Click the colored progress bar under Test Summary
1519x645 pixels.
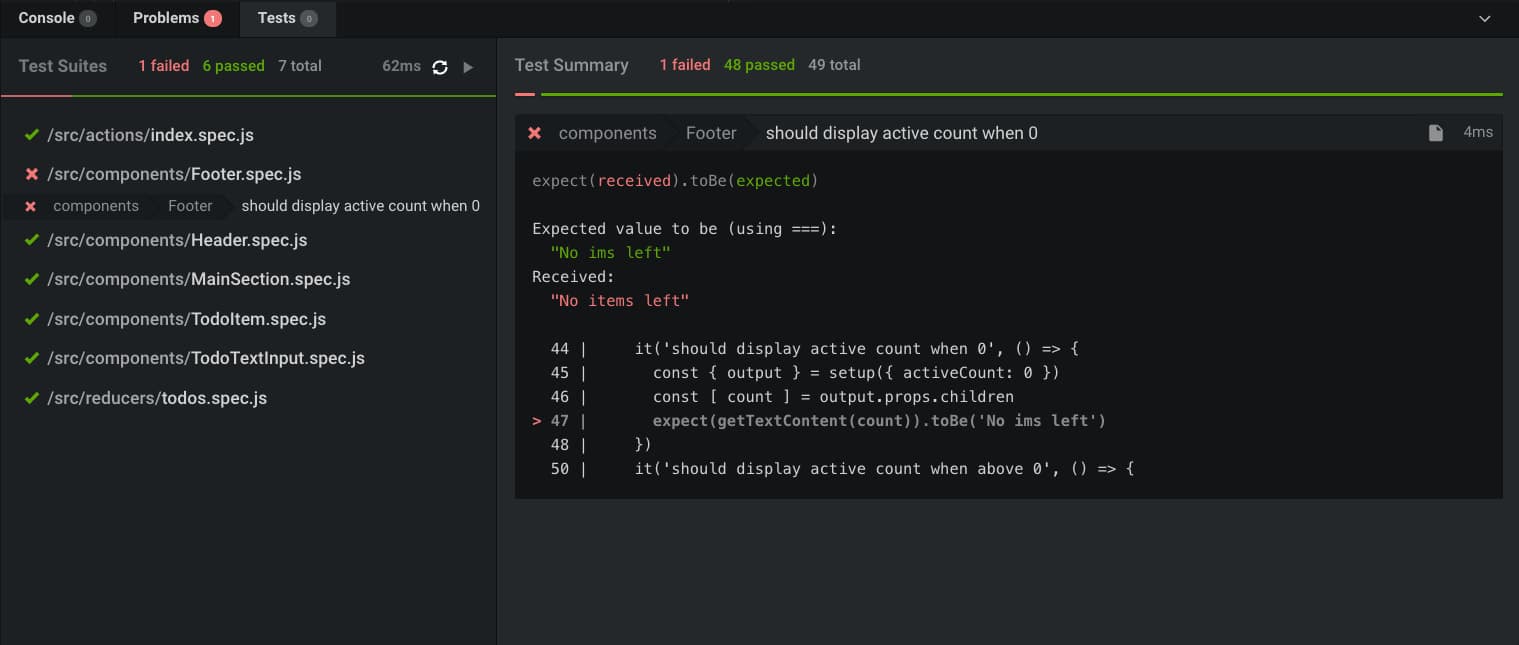point(1000,95)
